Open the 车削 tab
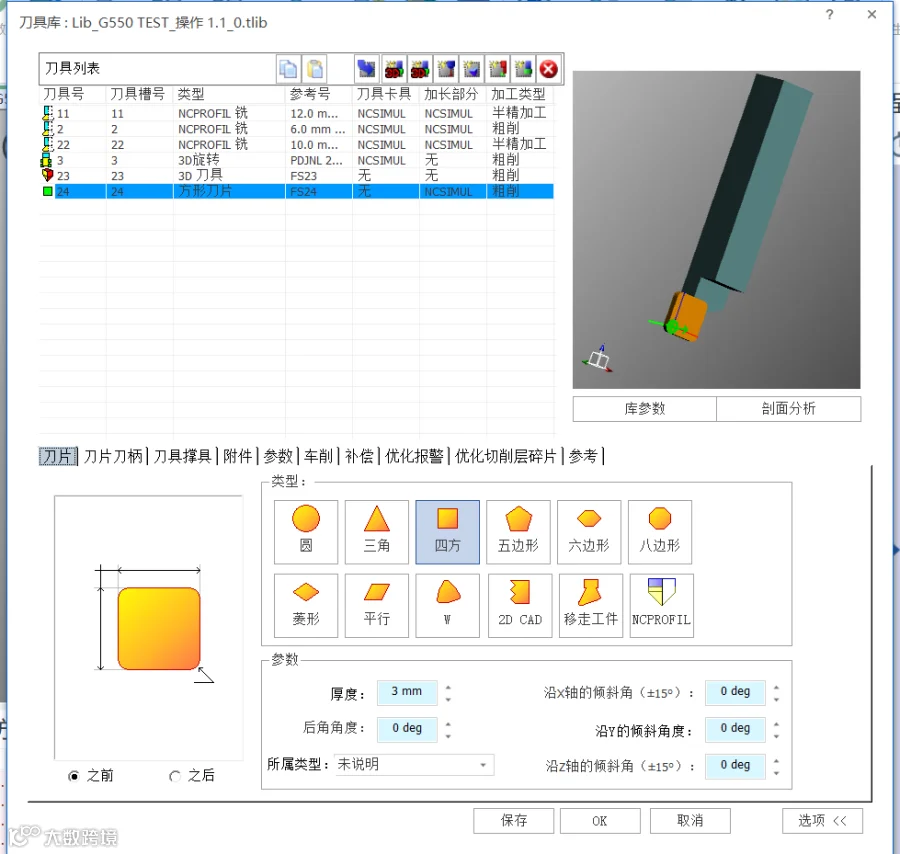900x854 pixels. click(x=319, y=456)
